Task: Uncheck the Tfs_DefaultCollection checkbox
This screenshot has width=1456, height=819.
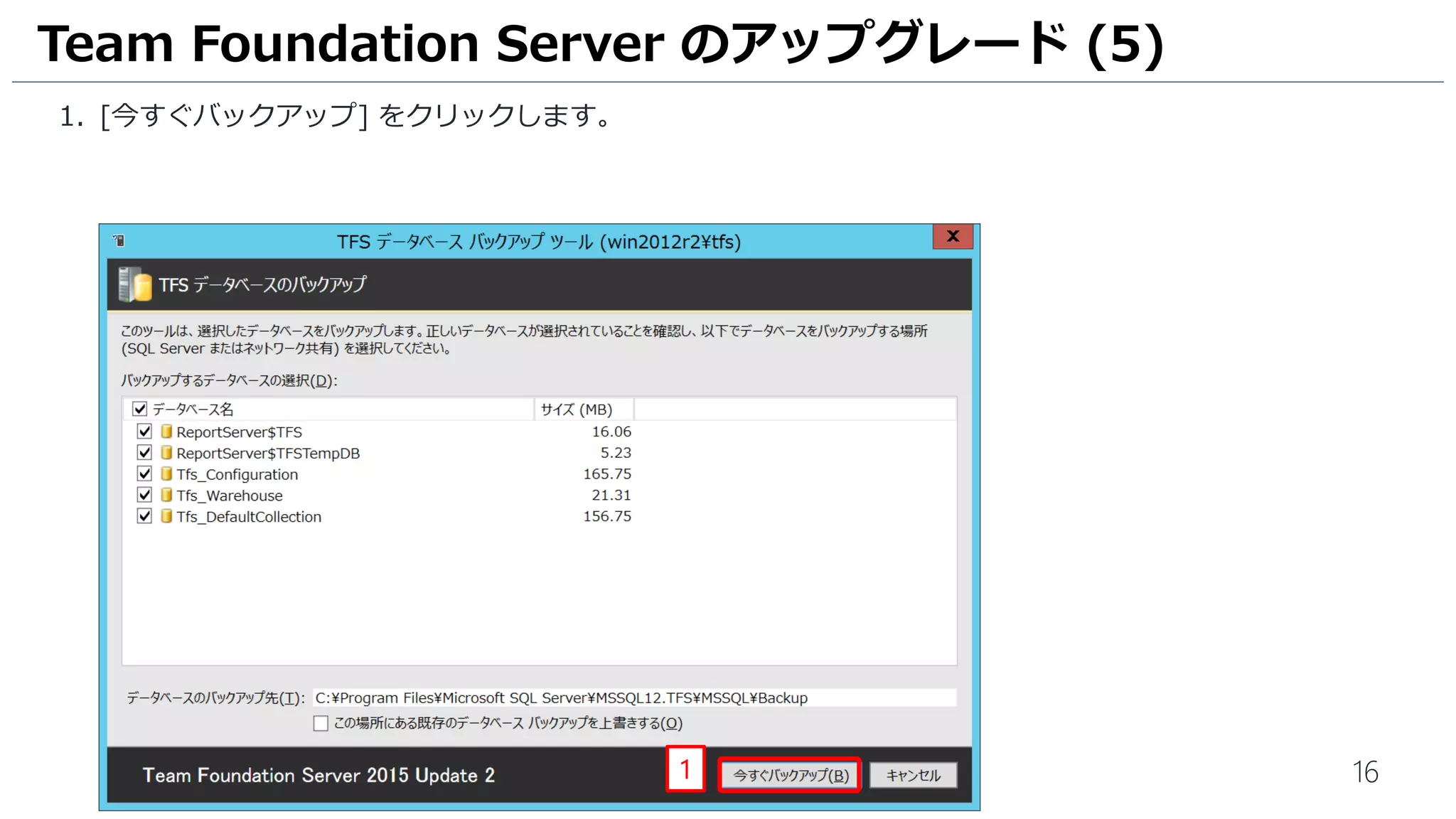Action: (144, 516)
